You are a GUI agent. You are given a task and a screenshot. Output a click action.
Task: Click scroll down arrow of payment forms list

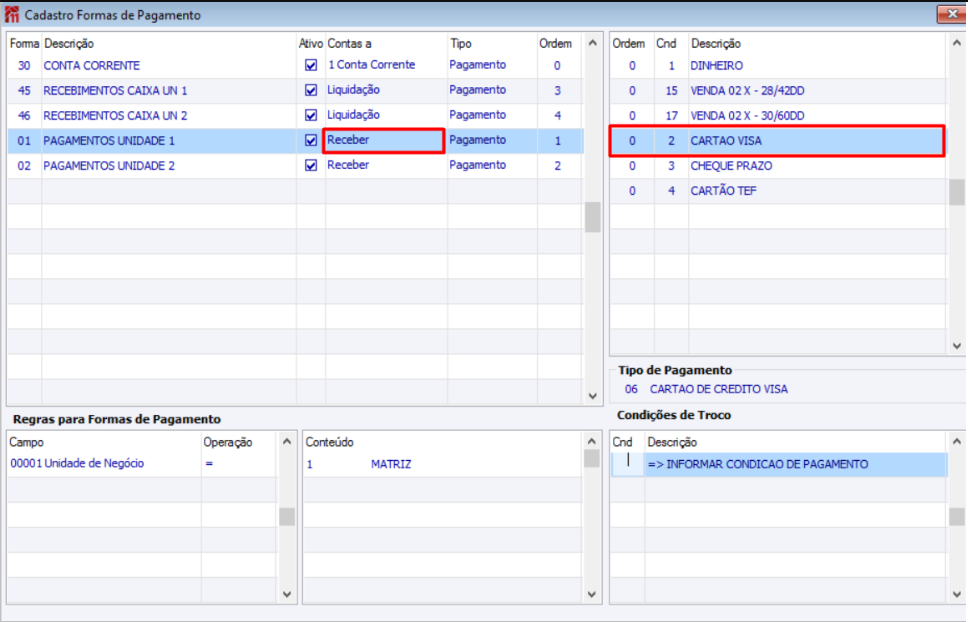[x=593, y=396]
